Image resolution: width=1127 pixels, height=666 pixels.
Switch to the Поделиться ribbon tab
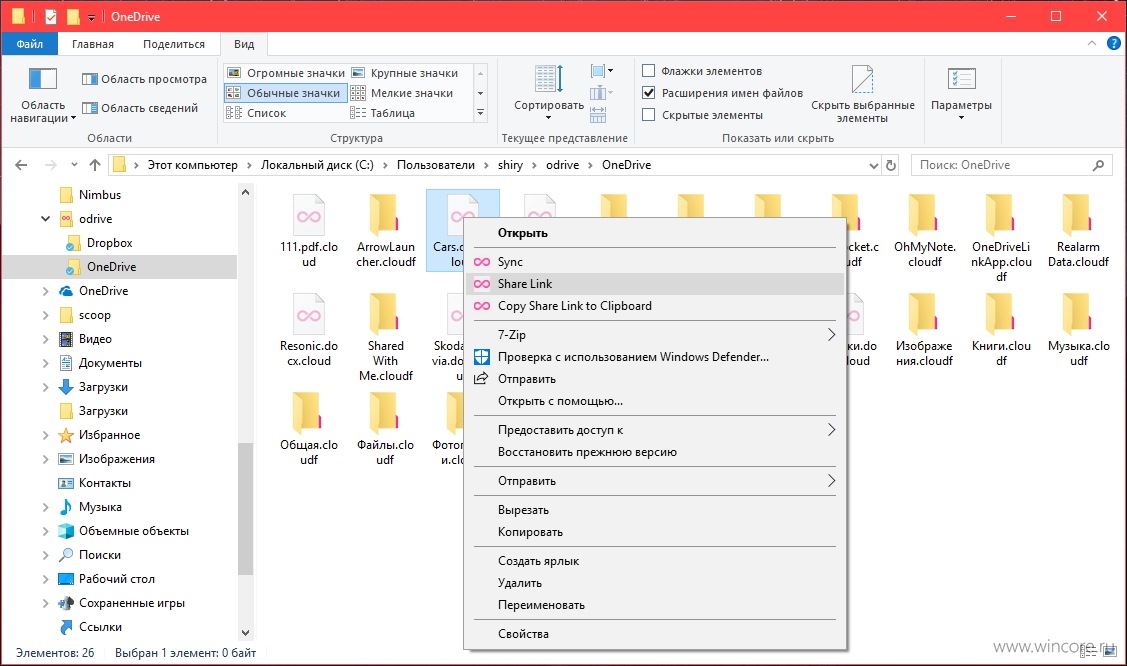(174, 44)
